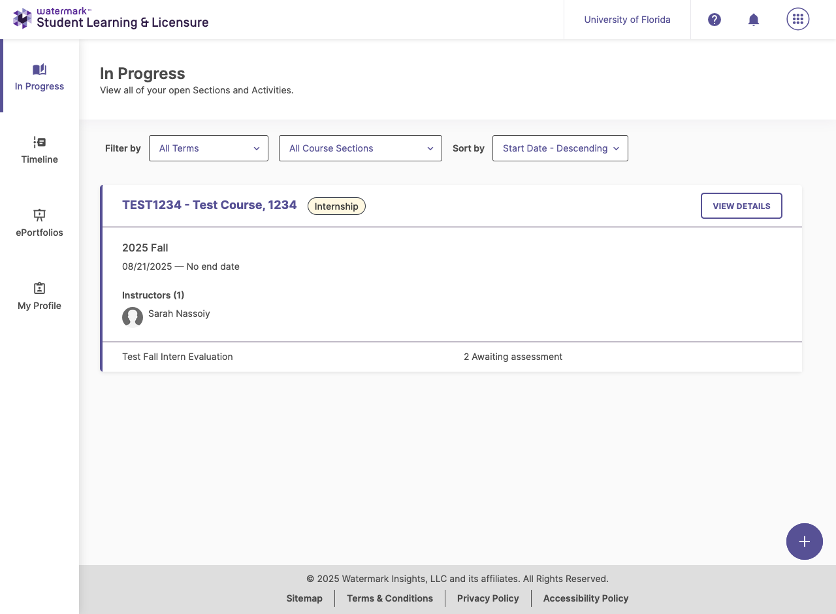Click the In Progress book icon
Image resolution: width=836 pixels, height=614 pixels.
click(39, 69)
